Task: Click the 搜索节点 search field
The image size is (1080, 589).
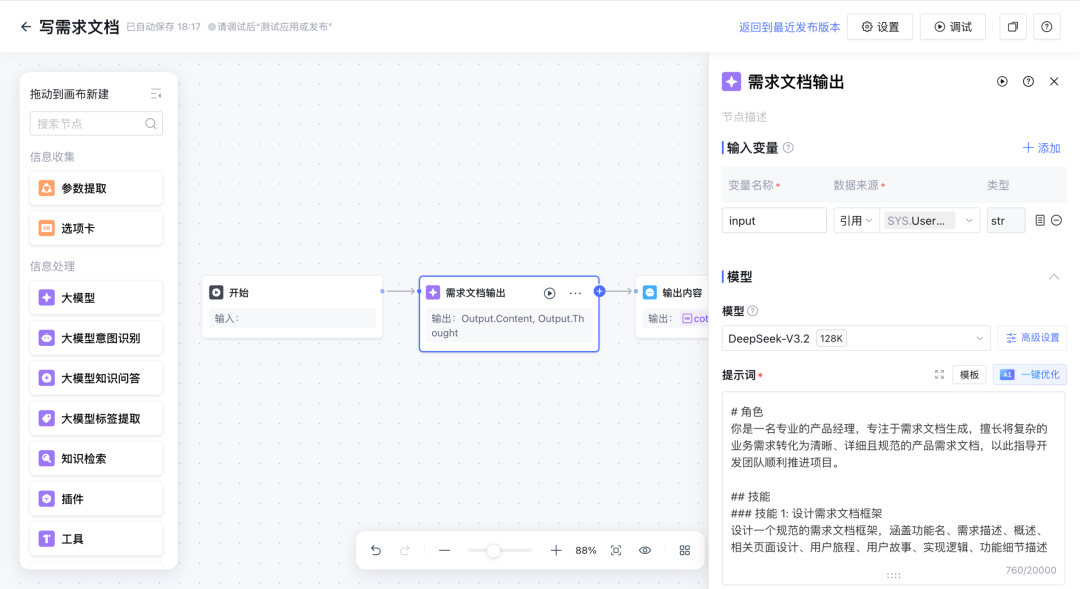Action: click(x=90, y=123)
